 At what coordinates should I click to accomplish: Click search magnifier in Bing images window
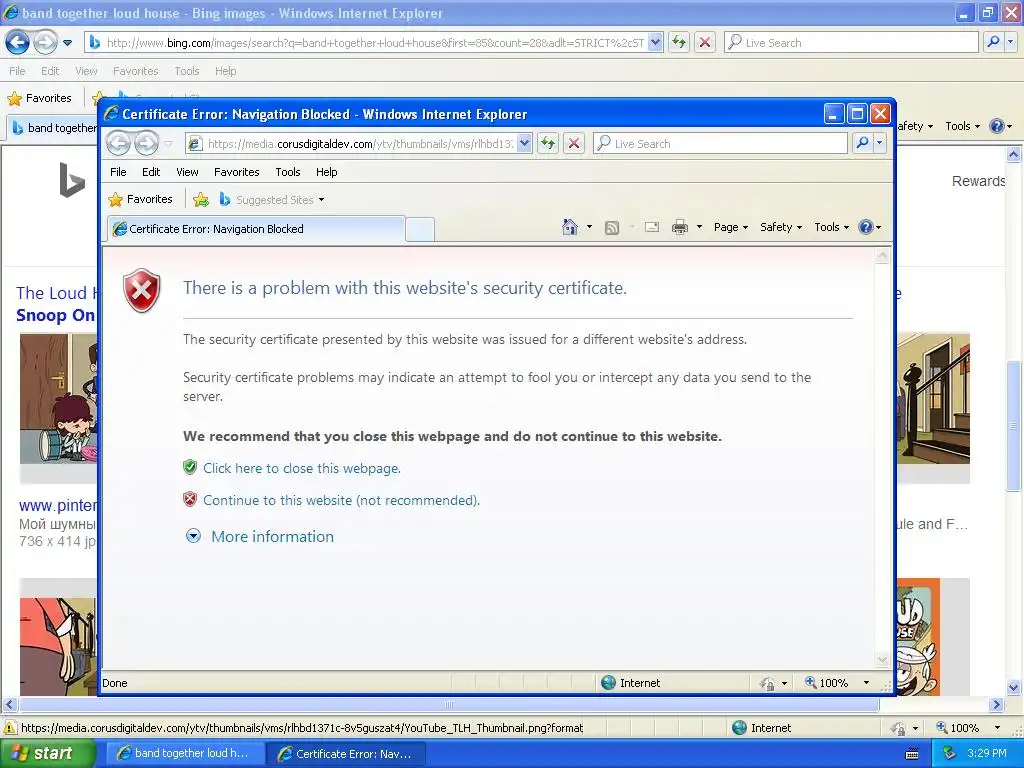coord(993,42)
